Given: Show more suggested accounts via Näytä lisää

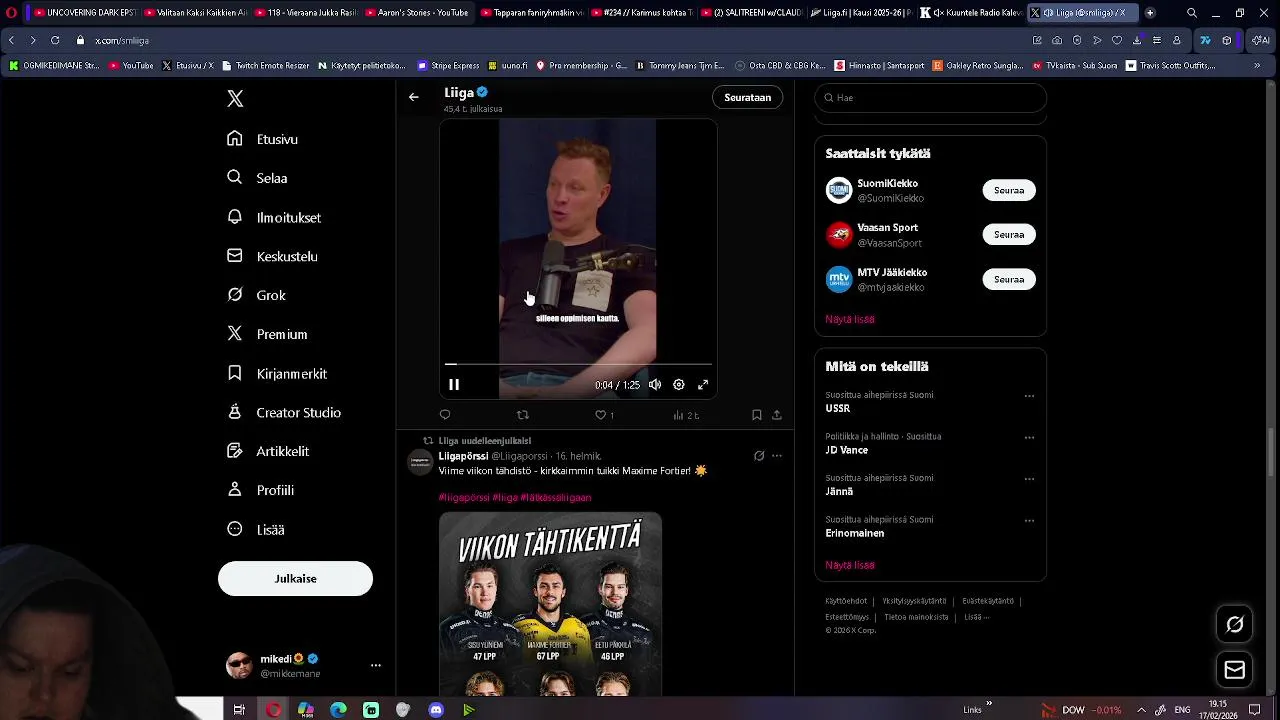Looking at the screenshot, I should [x=850, y=319].
